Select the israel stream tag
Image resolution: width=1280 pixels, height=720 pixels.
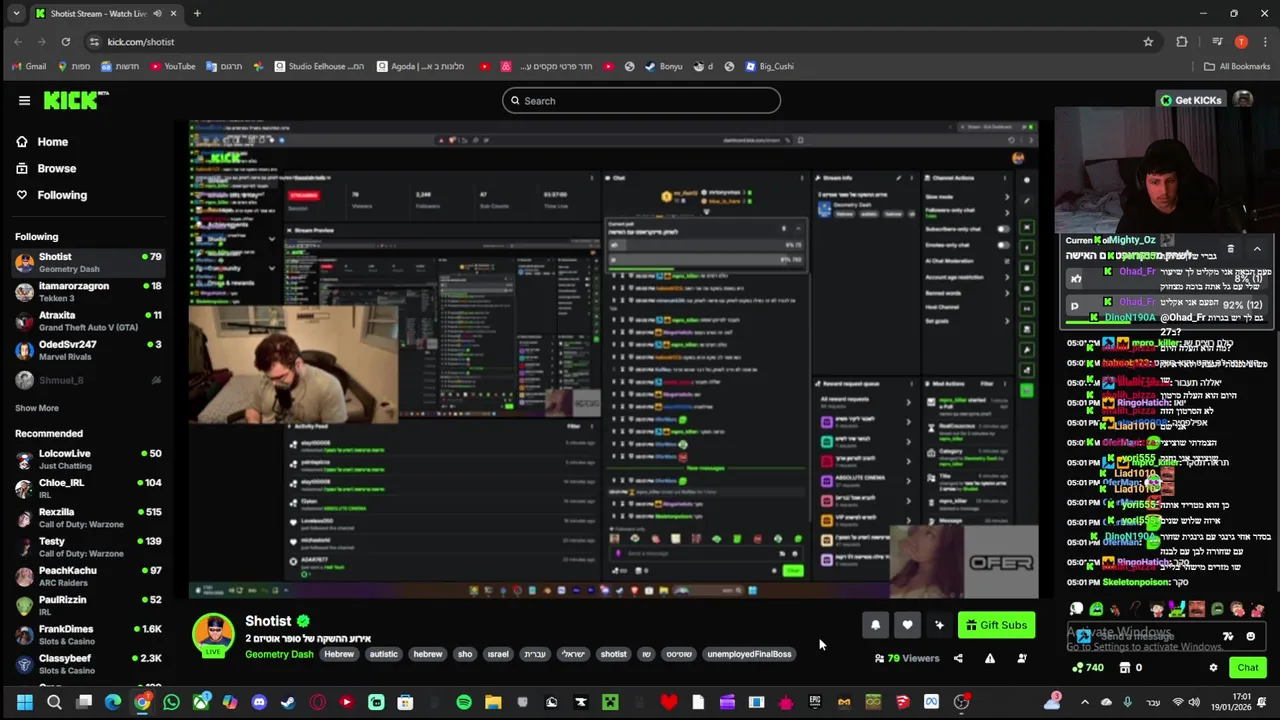point(498,654)
